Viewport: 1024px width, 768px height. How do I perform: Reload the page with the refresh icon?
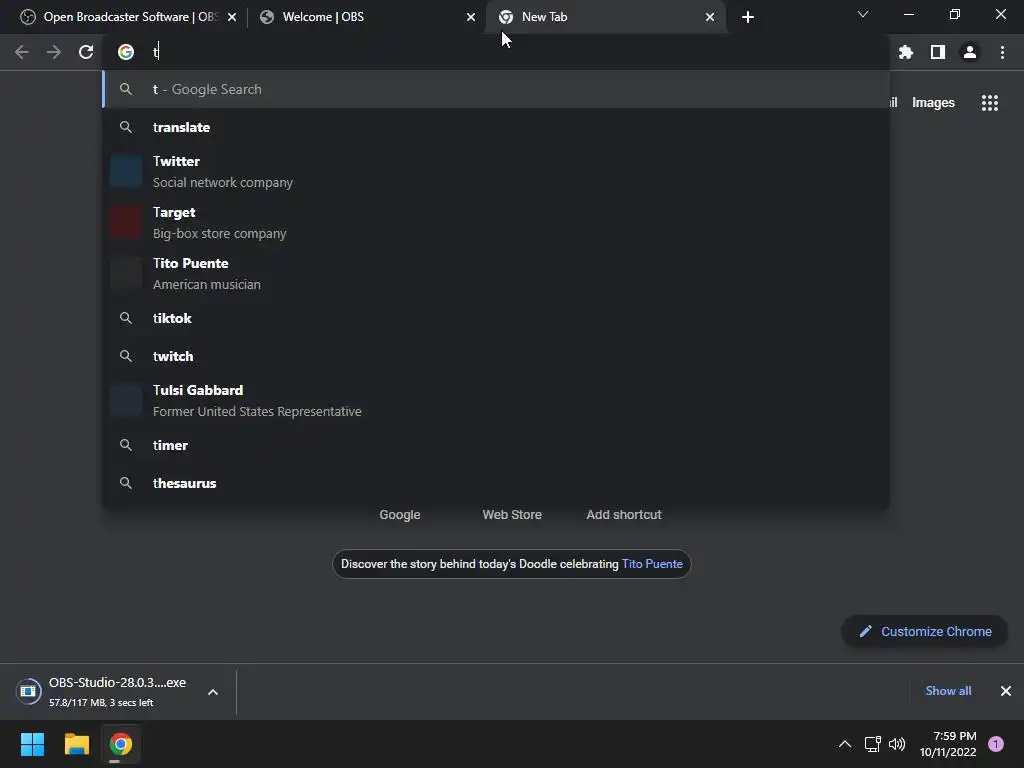point(86,52)
